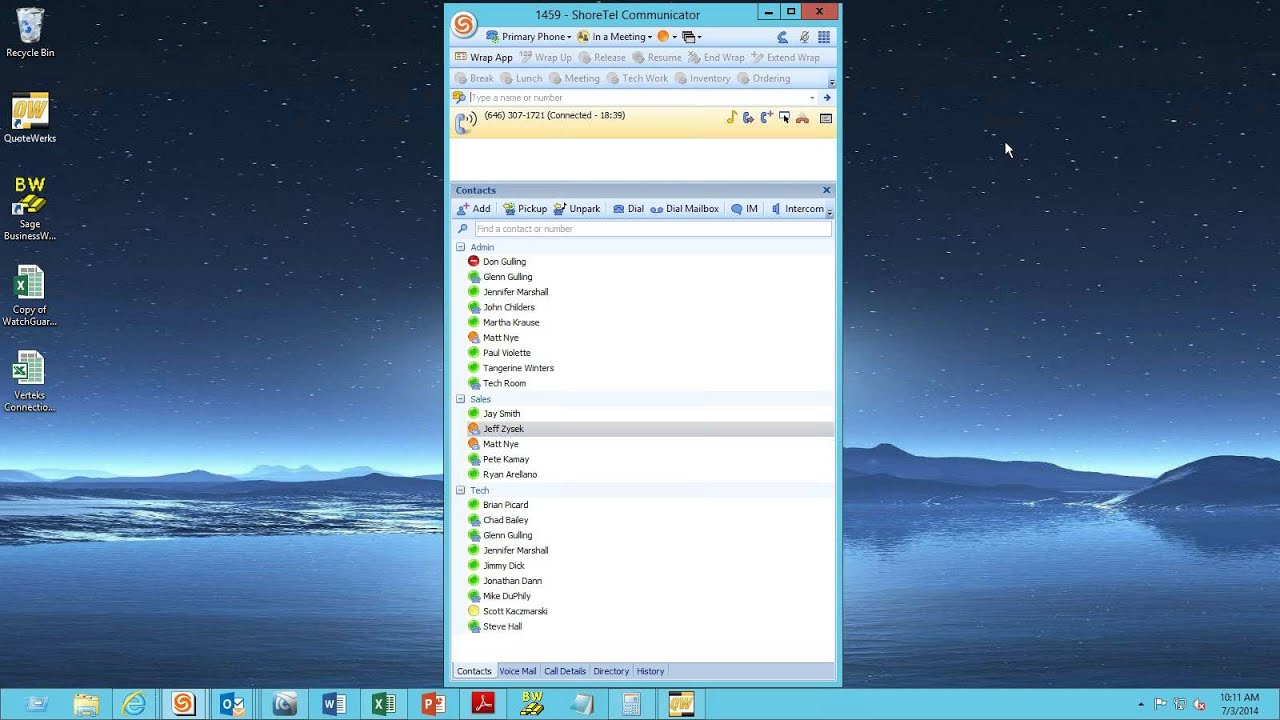Click the Extend Wrap toolbar item
1280x720 pixels.
(785, 58)
